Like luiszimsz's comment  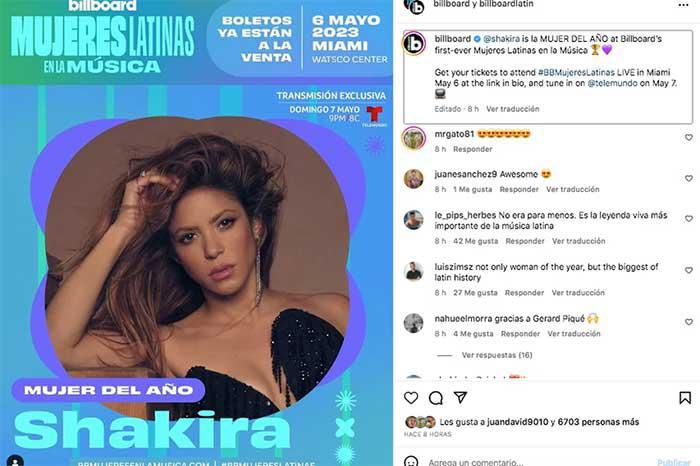[x=688, y=270]
